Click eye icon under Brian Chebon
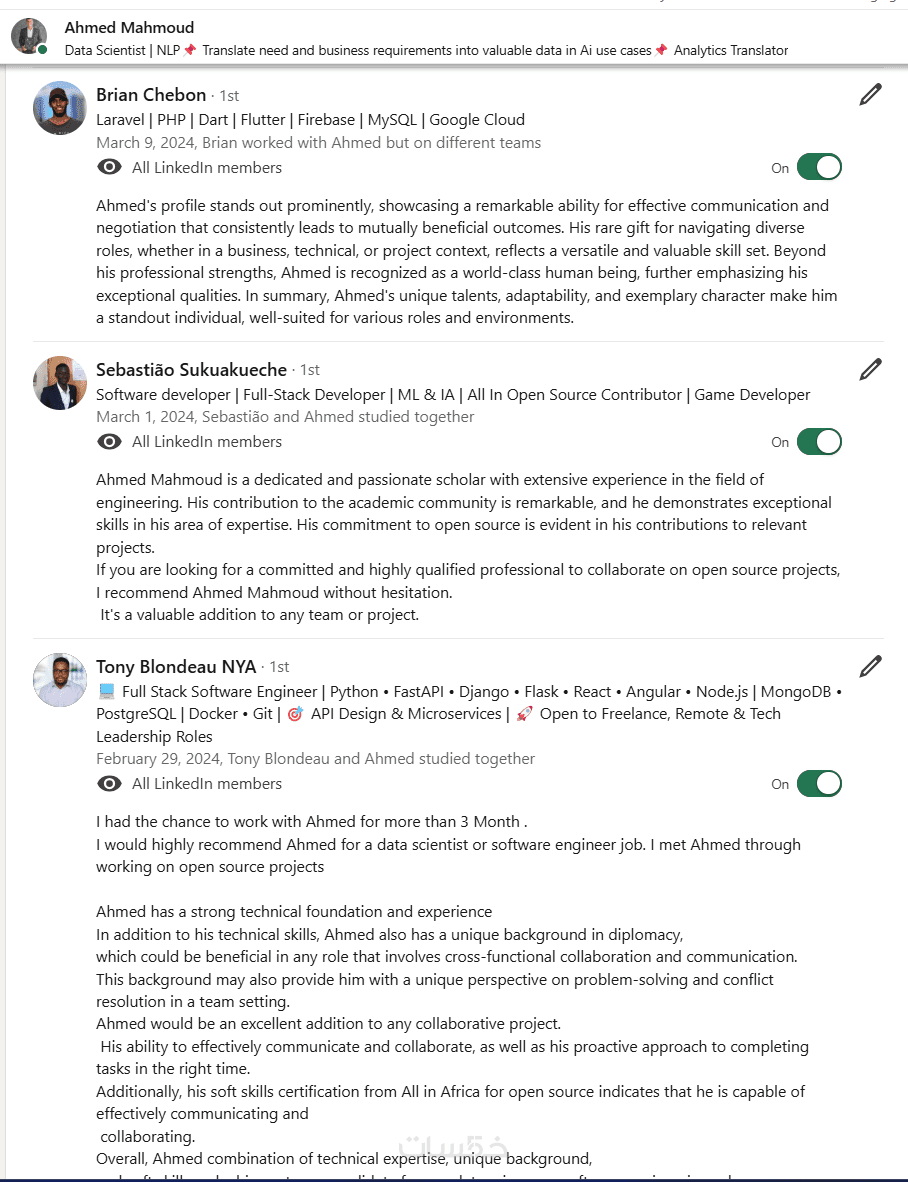Image resolution: width=908 pixels, height=1182 pixels. (109, 168)
